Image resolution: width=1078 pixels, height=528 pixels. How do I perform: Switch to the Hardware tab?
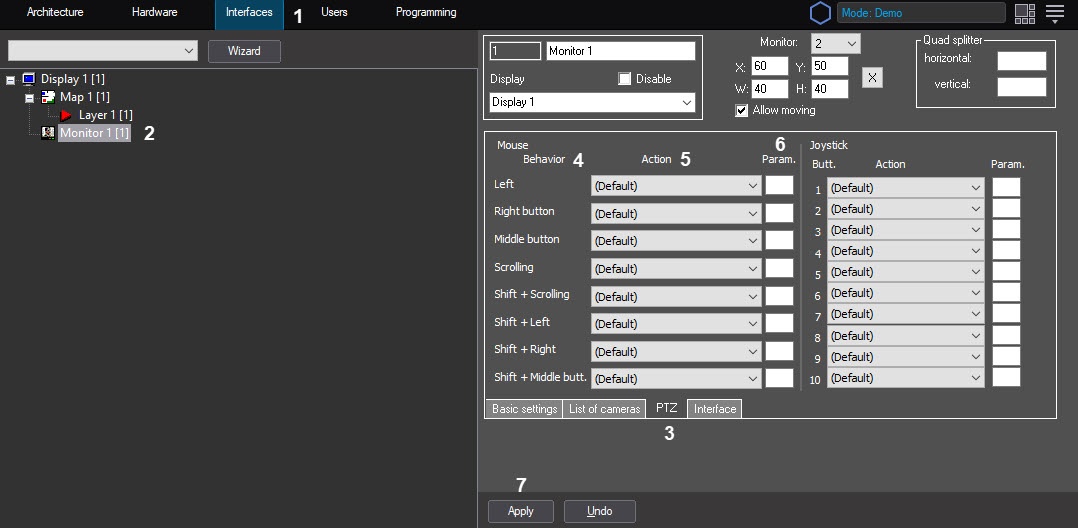[x=155, y=12]
